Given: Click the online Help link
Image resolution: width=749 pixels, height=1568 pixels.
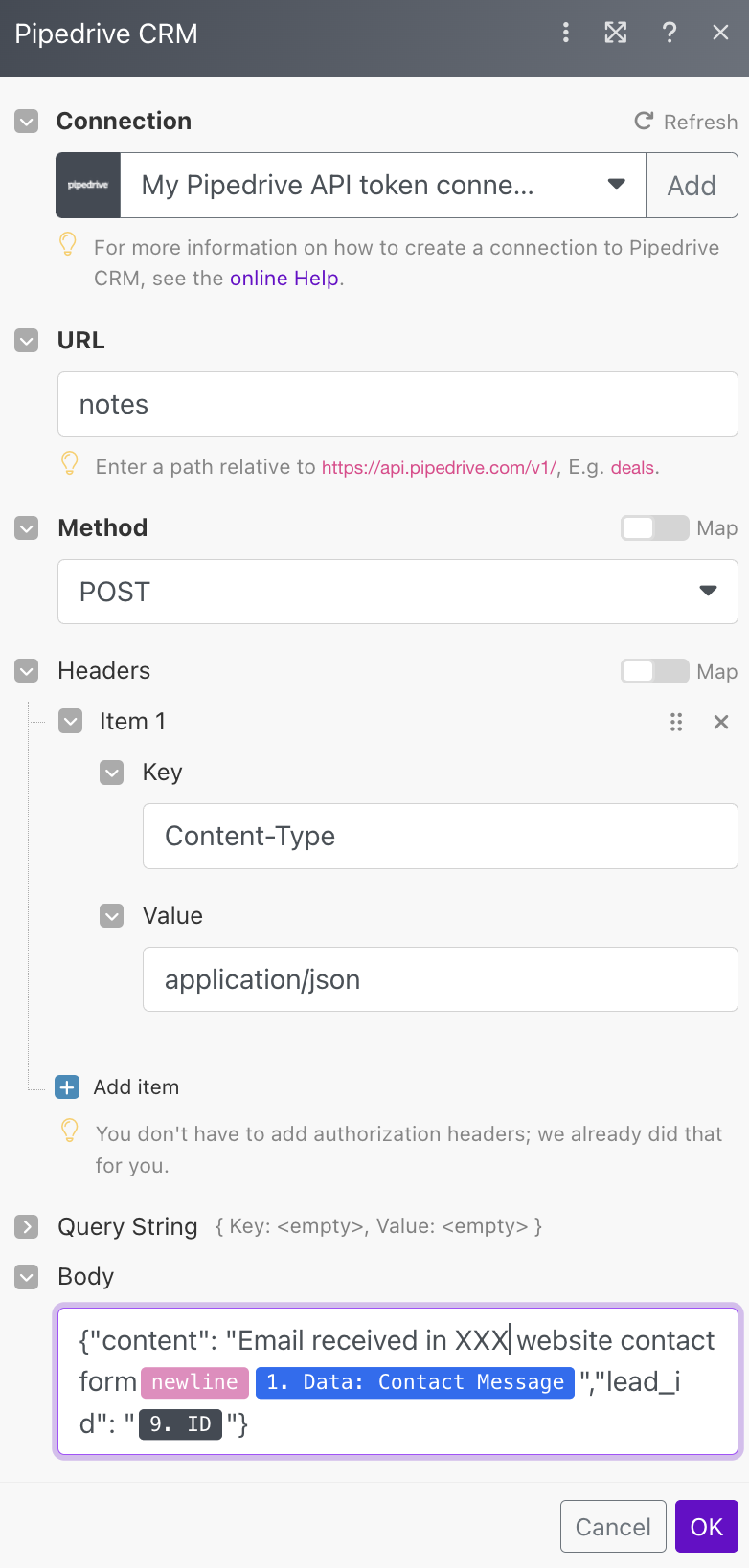Looking at the screenshot, I should pos(284,279).
